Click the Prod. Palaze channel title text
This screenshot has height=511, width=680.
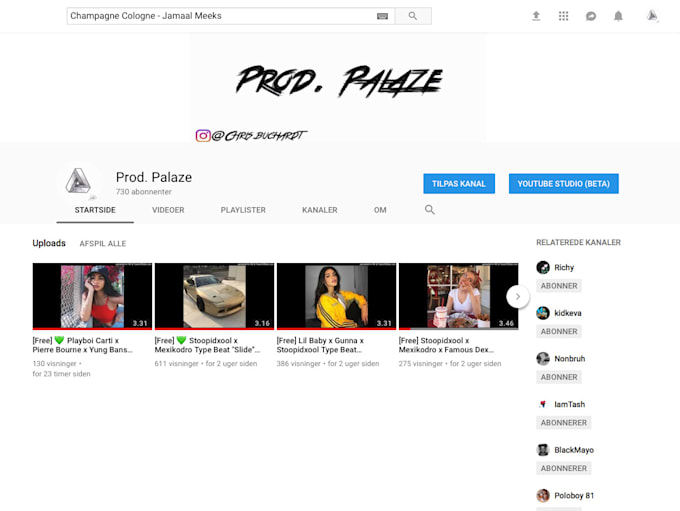(154, 177)
